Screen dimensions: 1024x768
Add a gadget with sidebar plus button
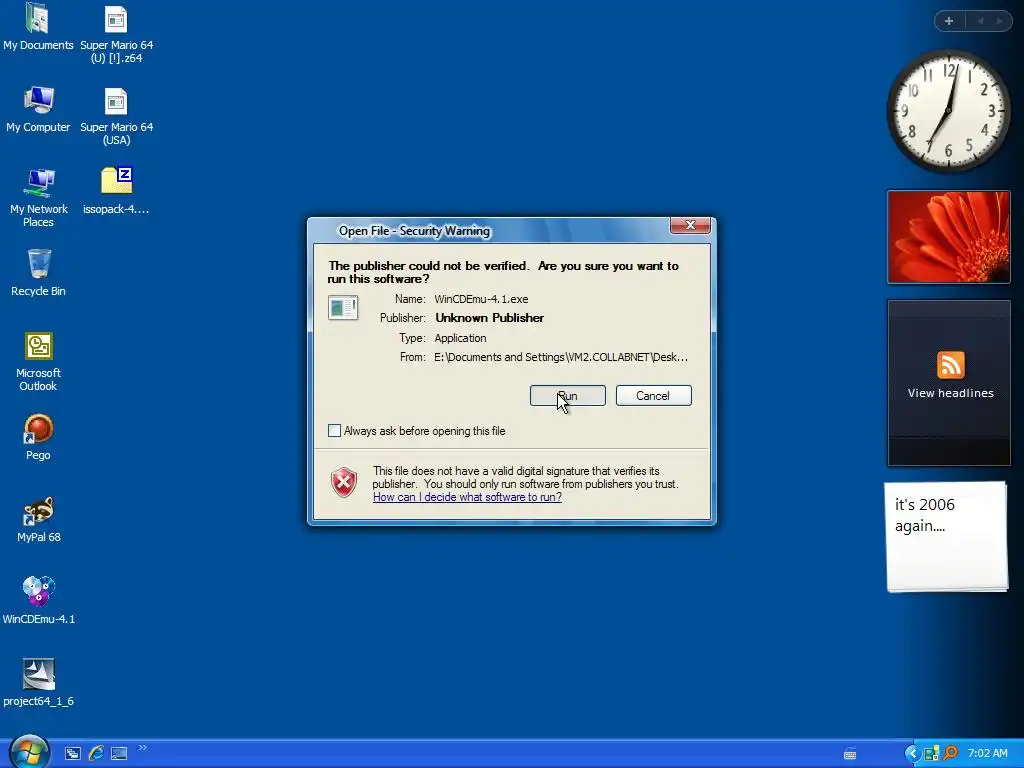(x=949, y=21)
